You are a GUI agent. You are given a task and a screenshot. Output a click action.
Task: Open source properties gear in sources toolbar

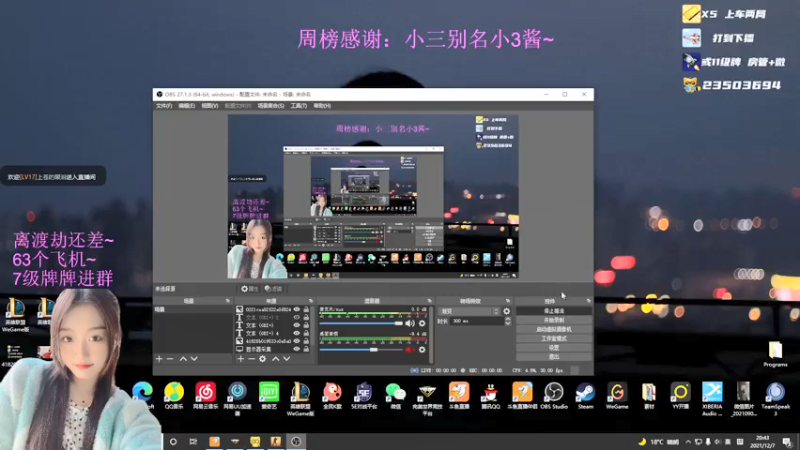(x=263, y=359)
